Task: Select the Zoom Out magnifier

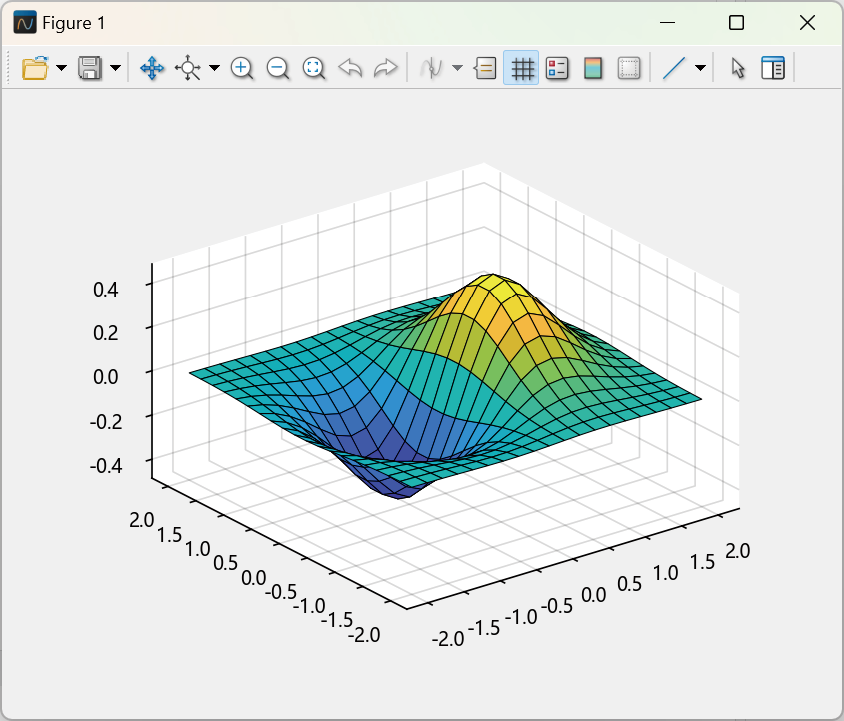Action: pos(278,68)
